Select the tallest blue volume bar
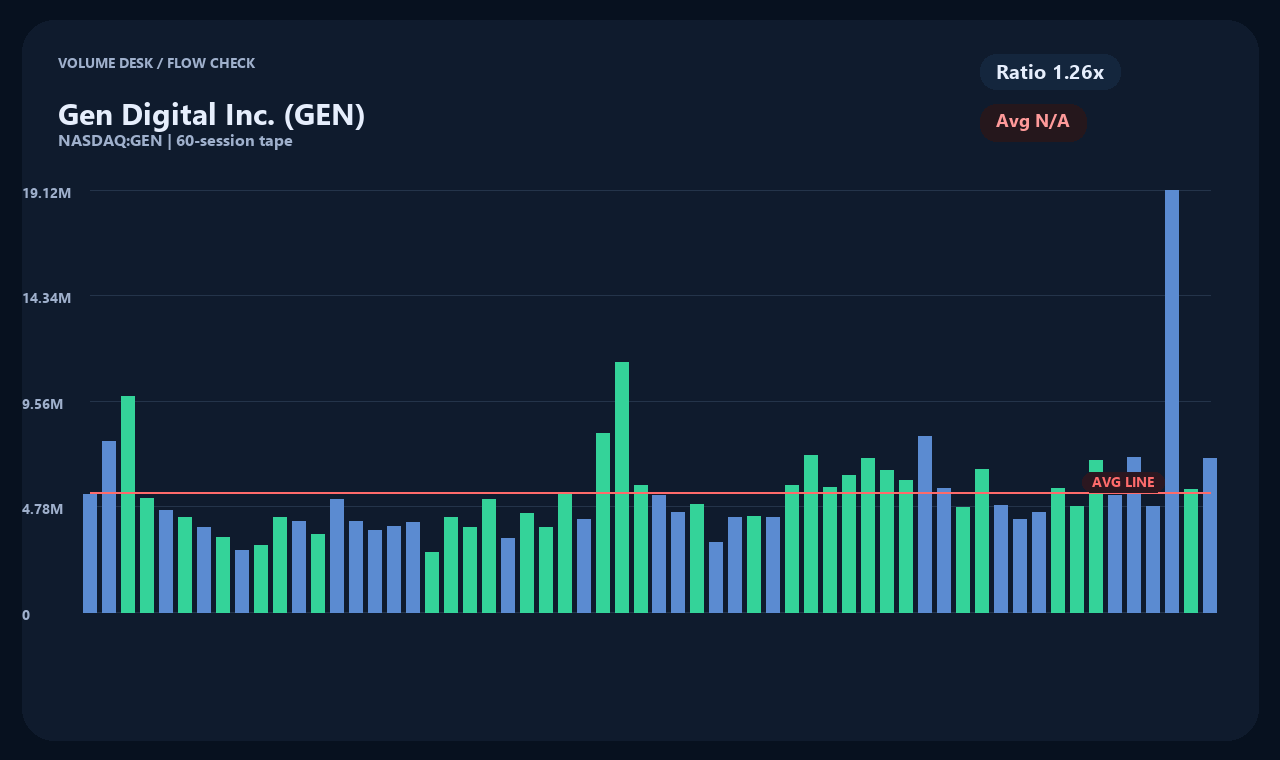Screen dimensions: 1280x760 (1172, 401)
